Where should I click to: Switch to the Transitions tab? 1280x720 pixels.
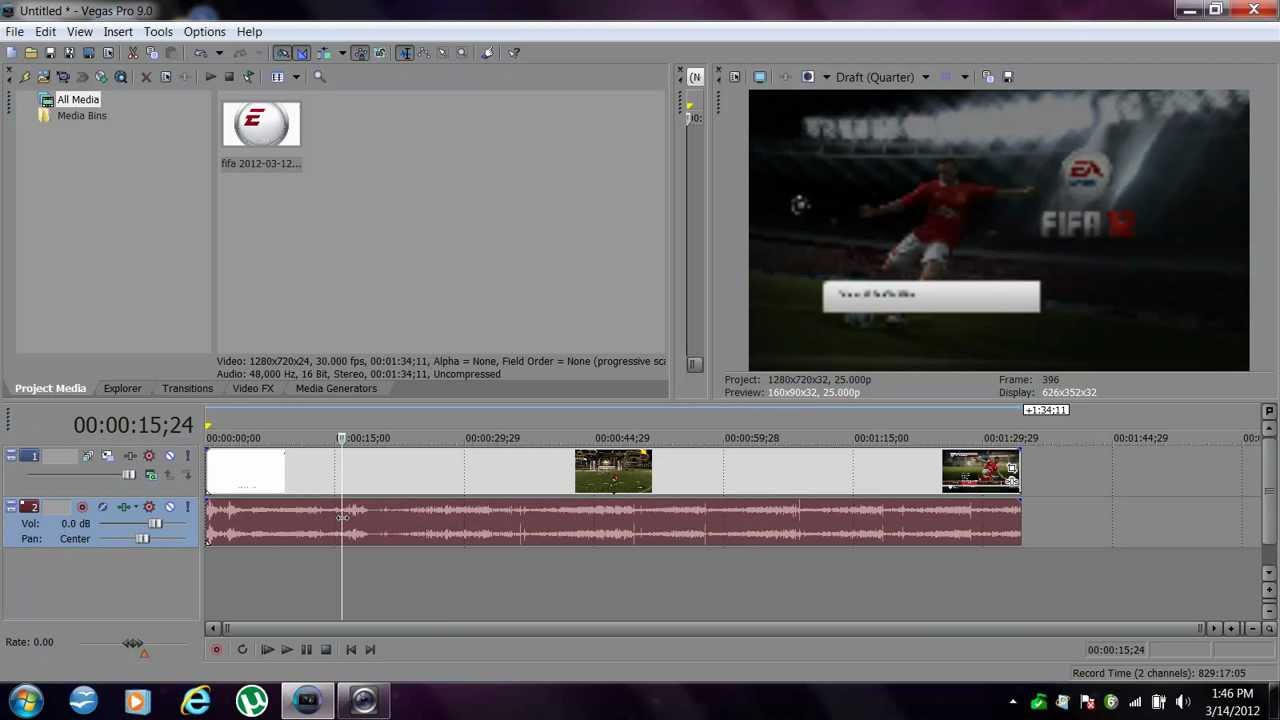(x=187, y=388)
